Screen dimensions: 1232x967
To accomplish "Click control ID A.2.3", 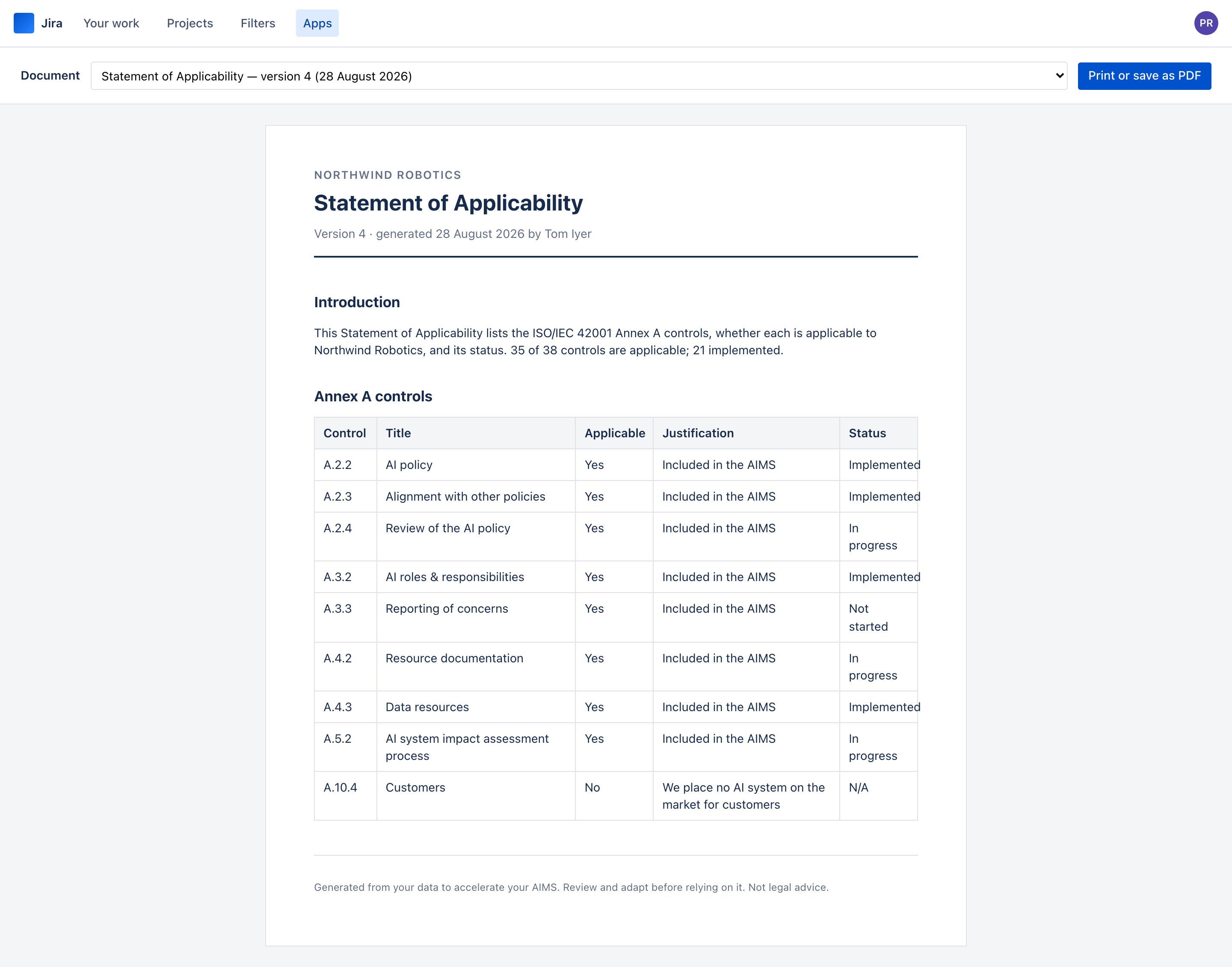I will (x=337, y=496).
